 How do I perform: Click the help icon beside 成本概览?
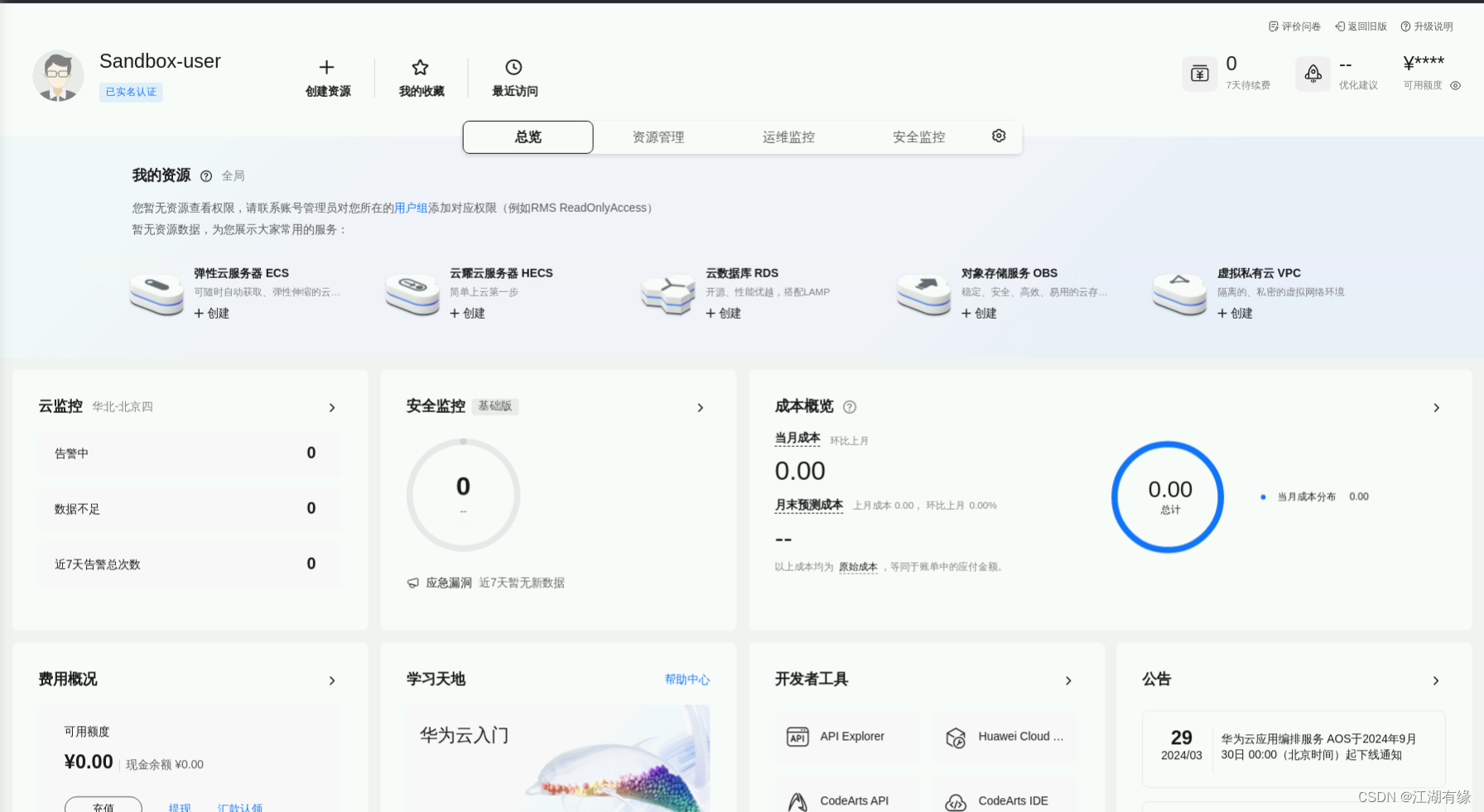(850, 406)
